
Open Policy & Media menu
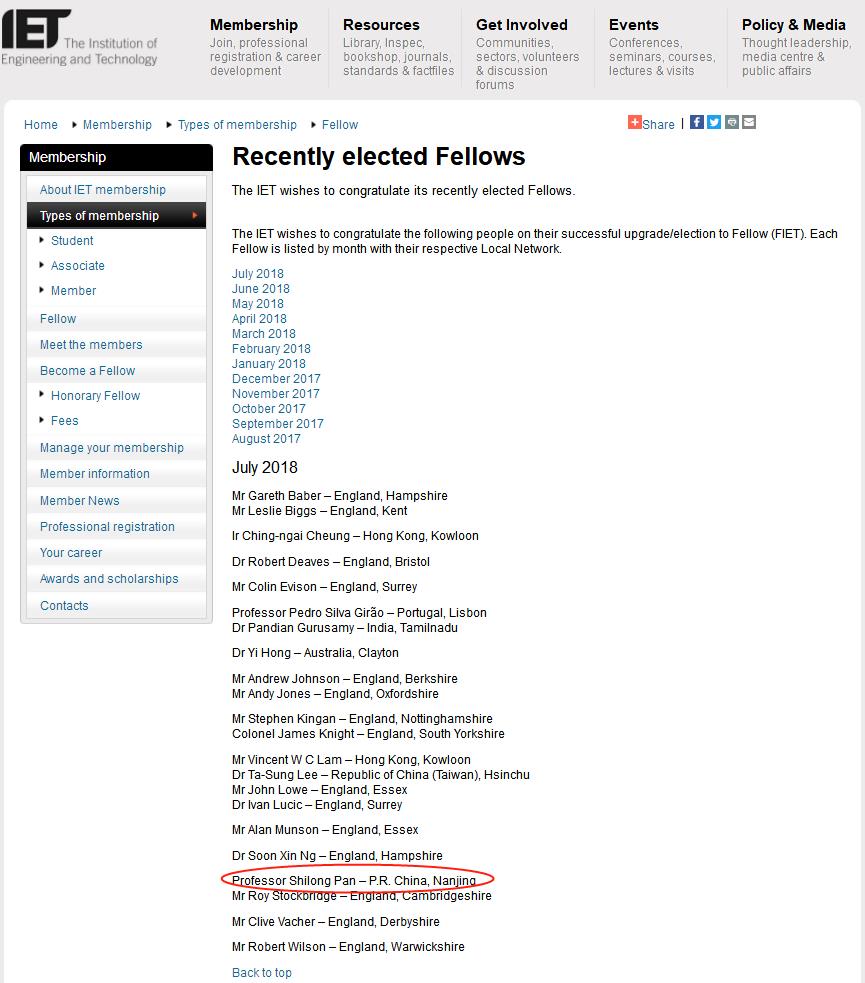click(793, 25)
